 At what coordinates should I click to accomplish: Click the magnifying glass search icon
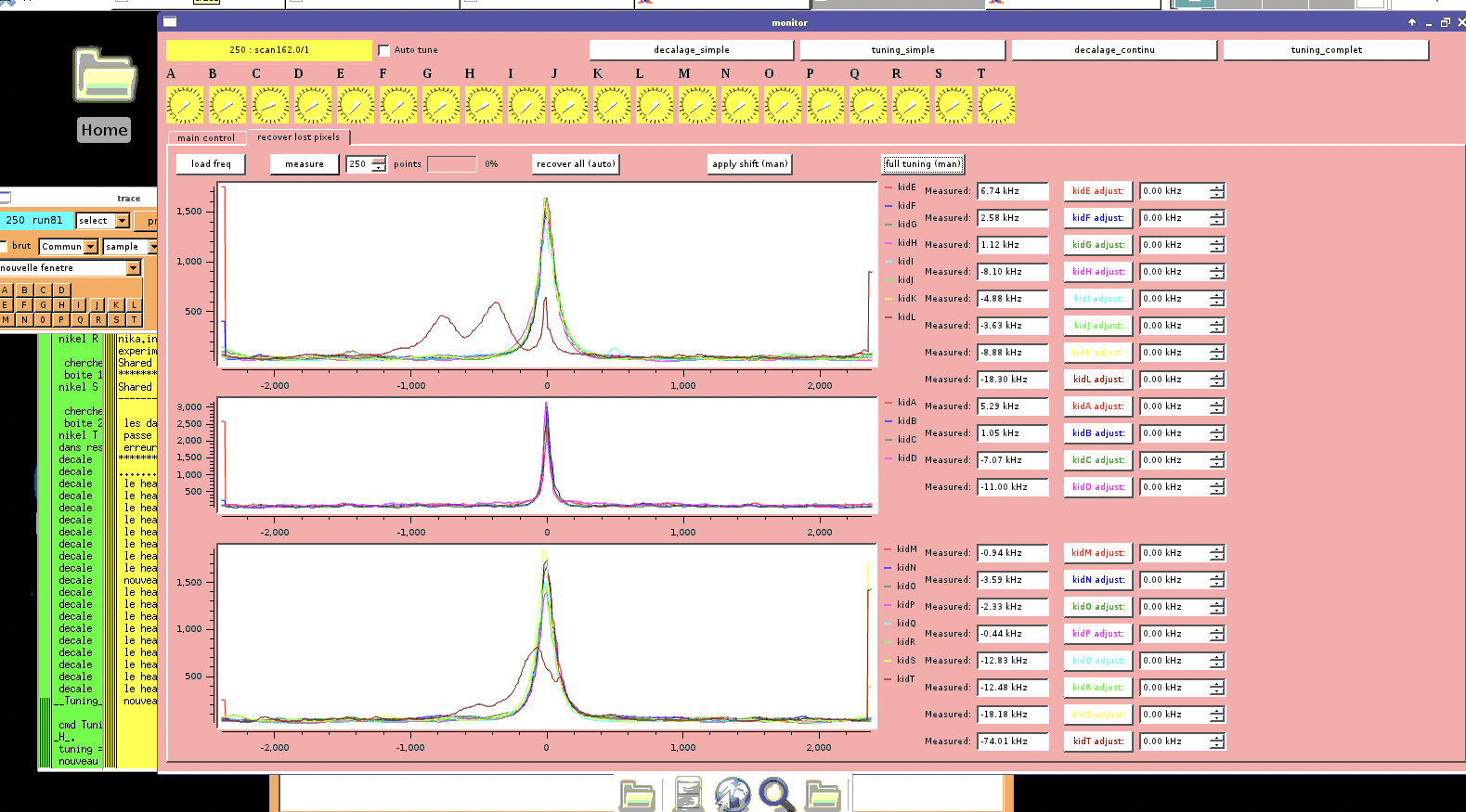(x=776, y=795)
